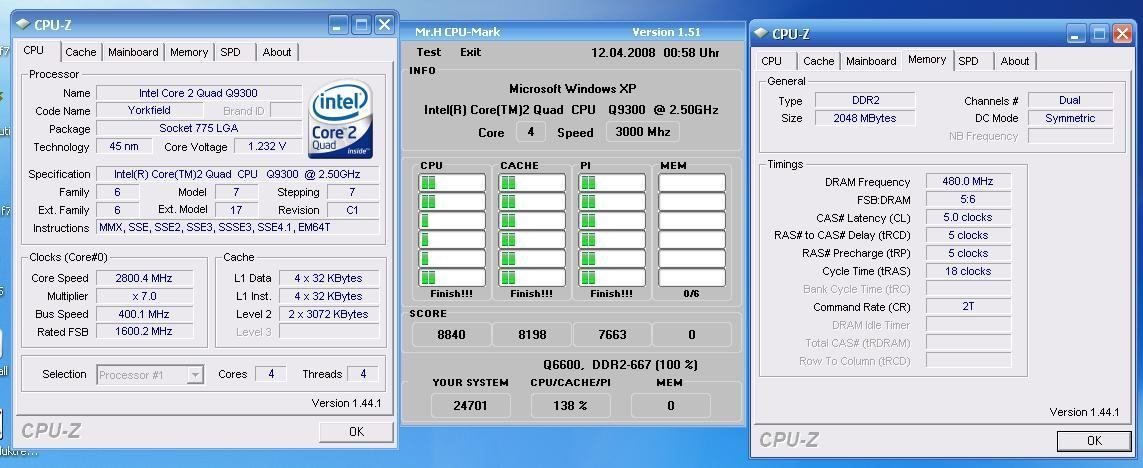This screenshot has height=468, width=1143.
Task: Minimize the left CPU-Z window
Action: point(338,25)
